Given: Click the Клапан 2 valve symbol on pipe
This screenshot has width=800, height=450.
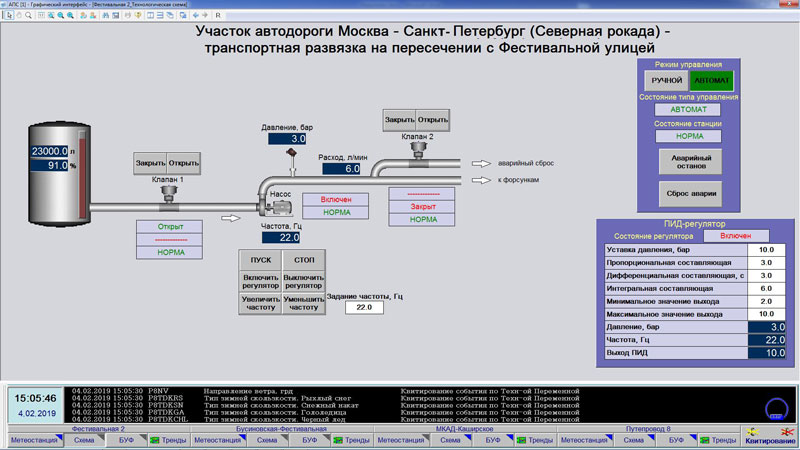Looking at the screenshot, I should point(418,154).
